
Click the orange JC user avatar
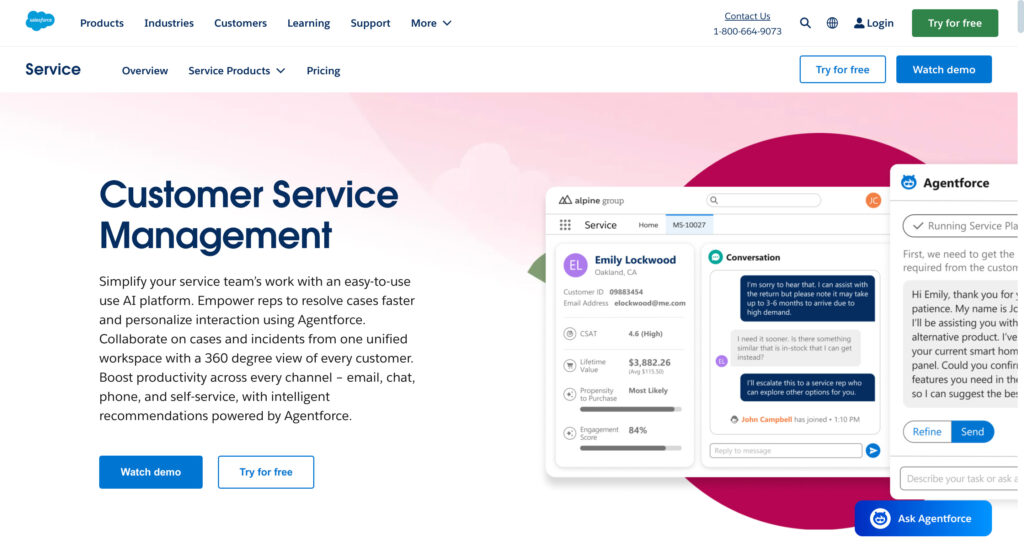(x=873, y=200)
